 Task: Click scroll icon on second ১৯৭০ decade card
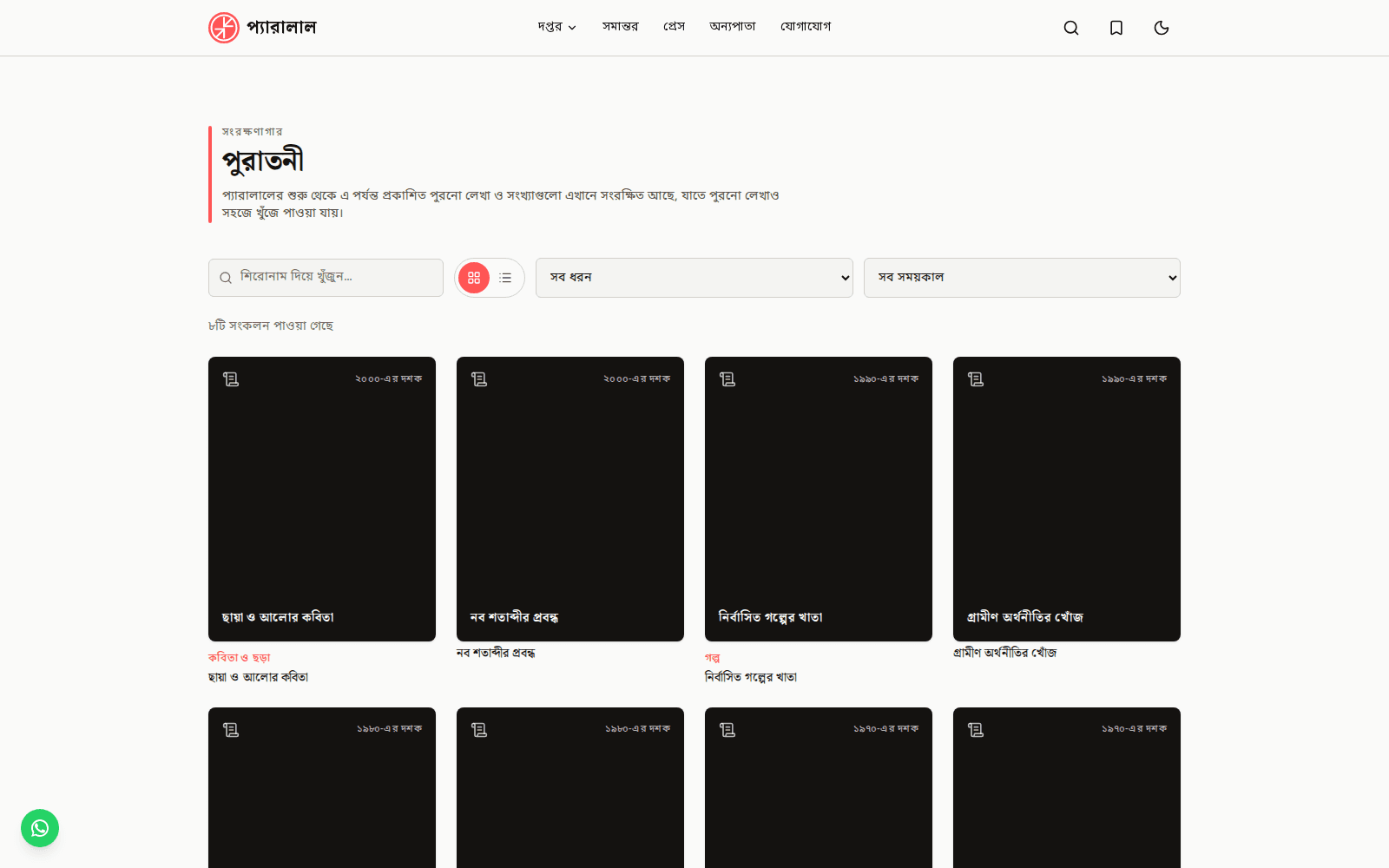coord(976,730)
